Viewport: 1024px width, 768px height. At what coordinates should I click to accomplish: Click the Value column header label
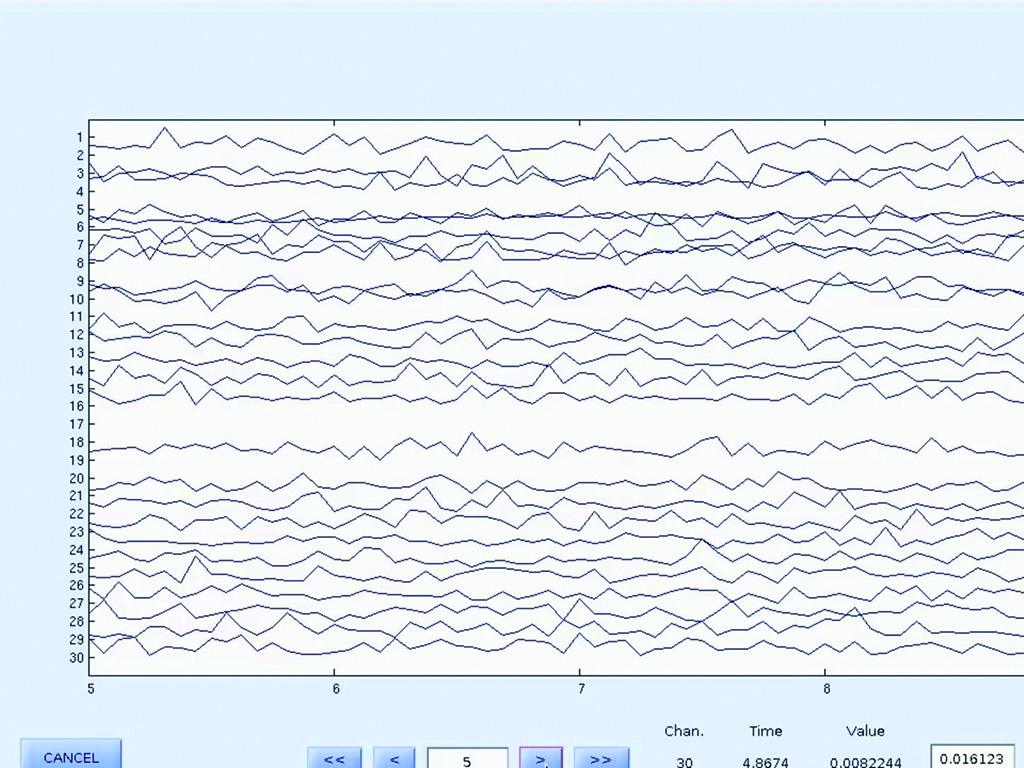864,731
